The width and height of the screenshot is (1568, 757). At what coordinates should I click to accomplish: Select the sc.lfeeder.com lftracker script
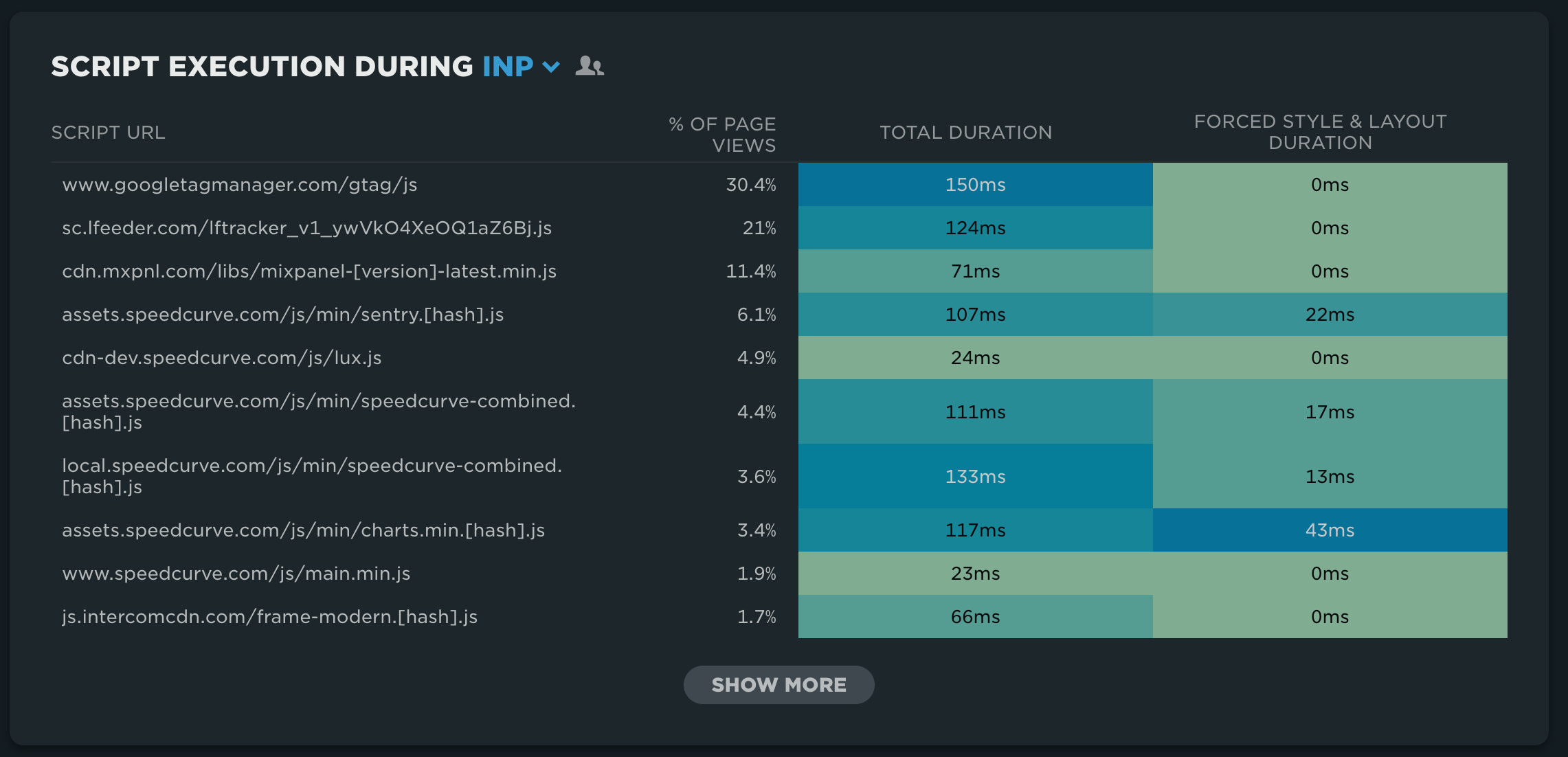pyautogui.click(x=306, y=228)
